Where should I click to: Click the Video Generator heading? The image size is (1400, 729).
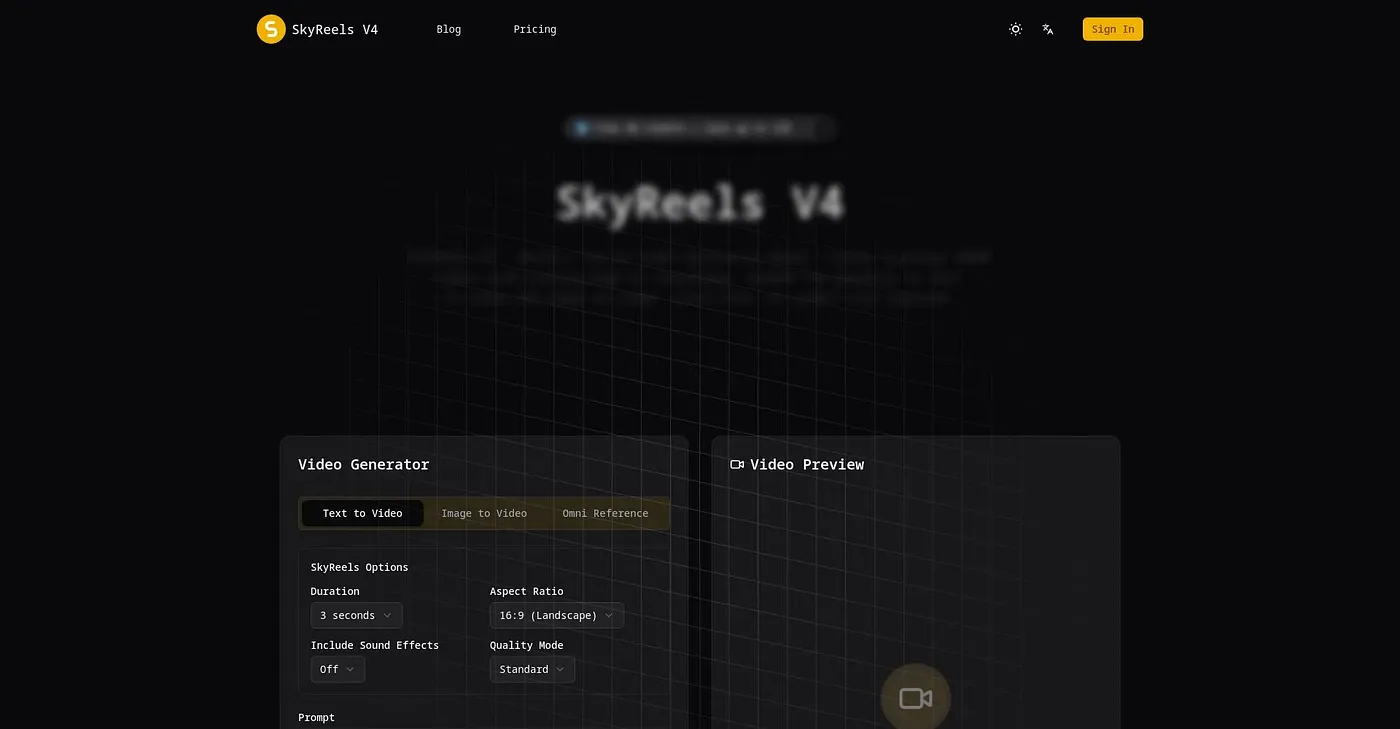[x=363, y=464]
